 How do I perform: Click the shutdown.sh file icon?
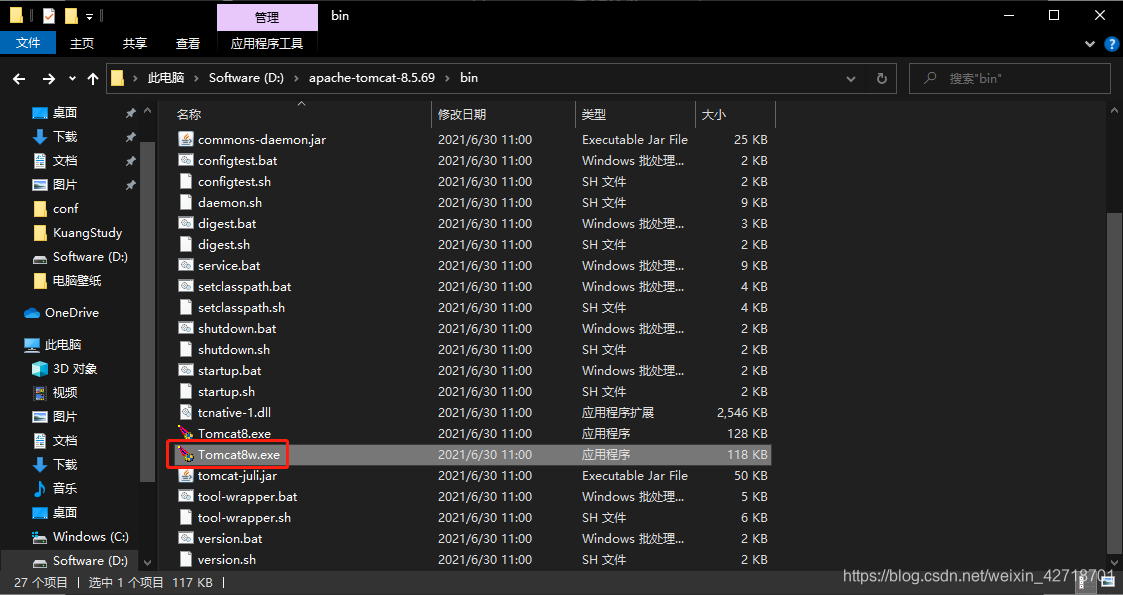[x=186, y=349]
